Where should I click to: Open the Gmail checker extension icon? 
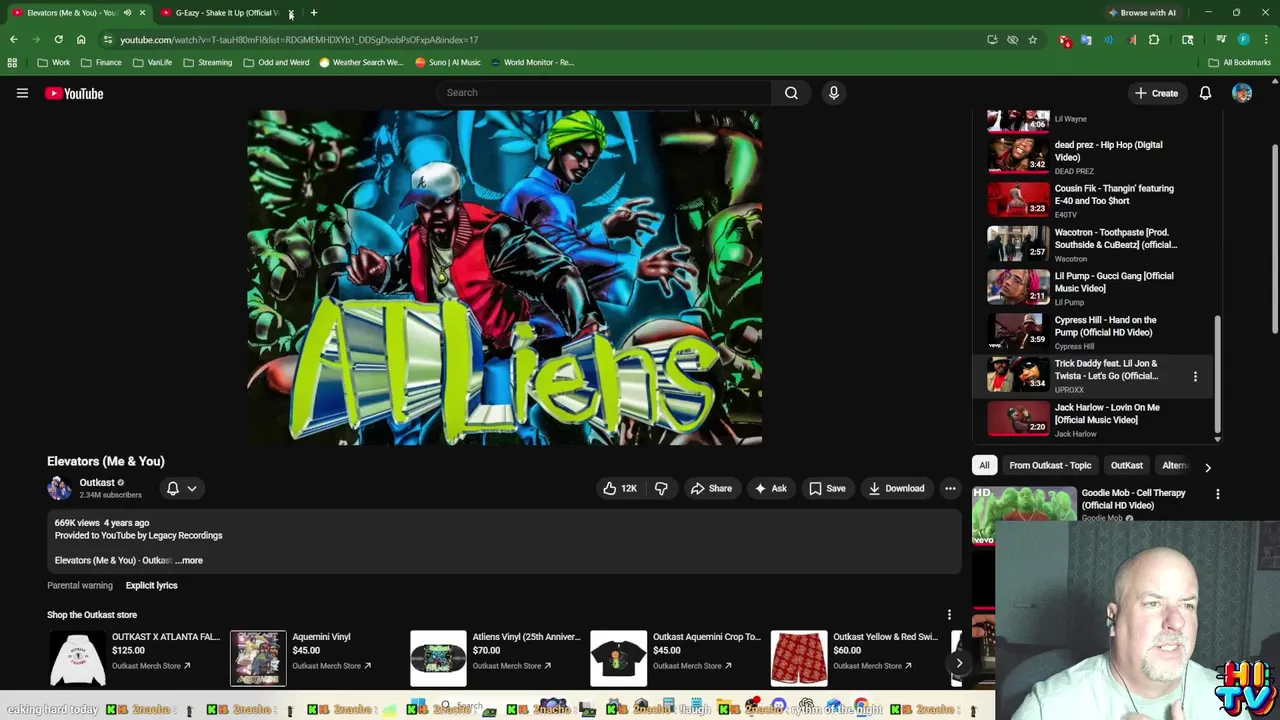[x=1065, y=40]
